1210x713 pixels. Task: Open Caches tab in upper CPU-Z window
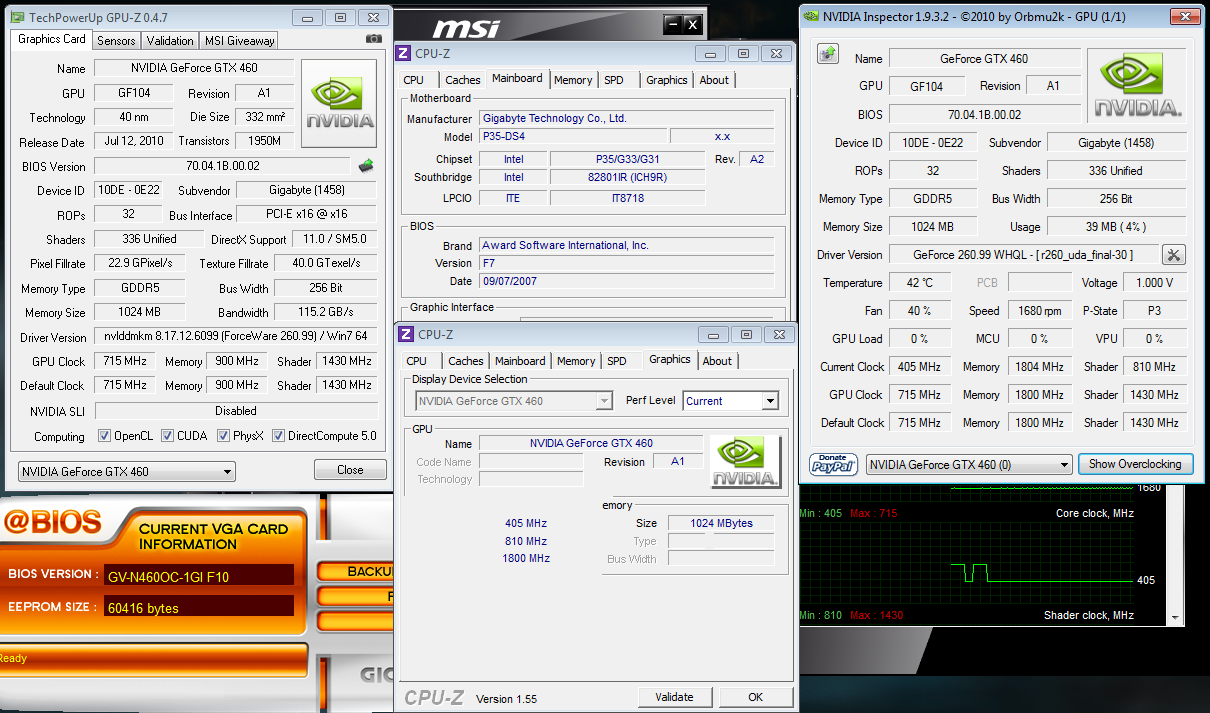pyautogui.click(x=463, y=80)
